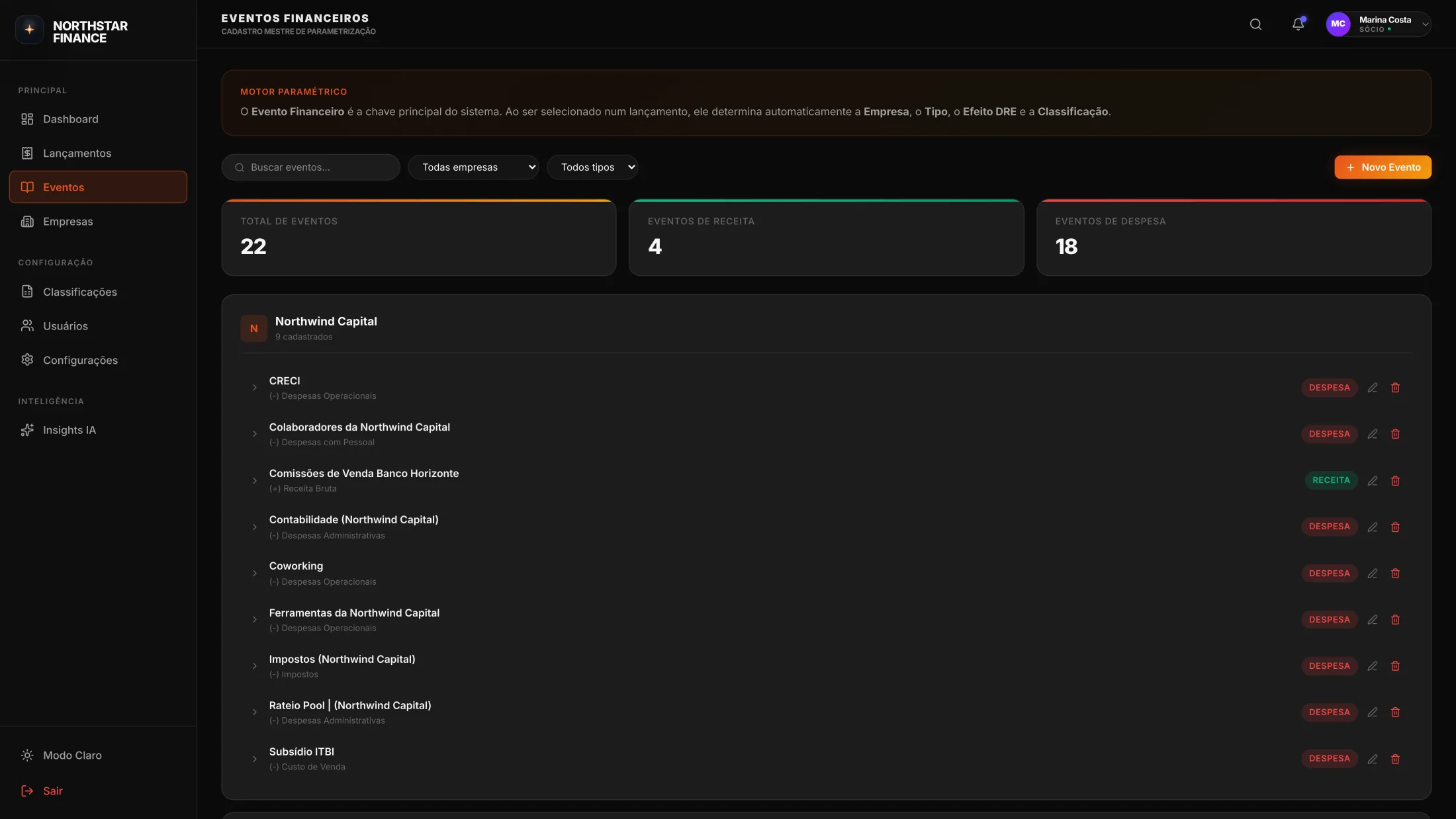Delete the Coworking event via trash icon

point(1395,574)
